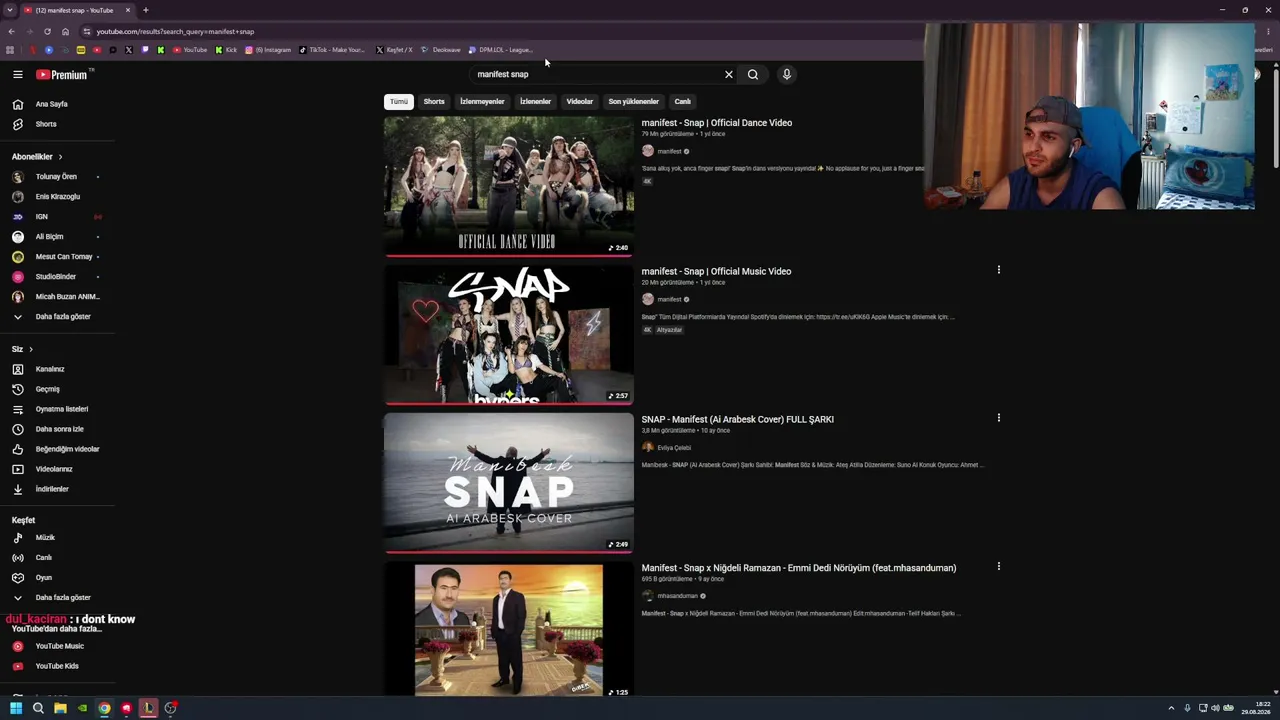Viewport: 1280px width, 720px height.
Task: Select the İzlenmeyenler filter chip
Action: (482, 101)
